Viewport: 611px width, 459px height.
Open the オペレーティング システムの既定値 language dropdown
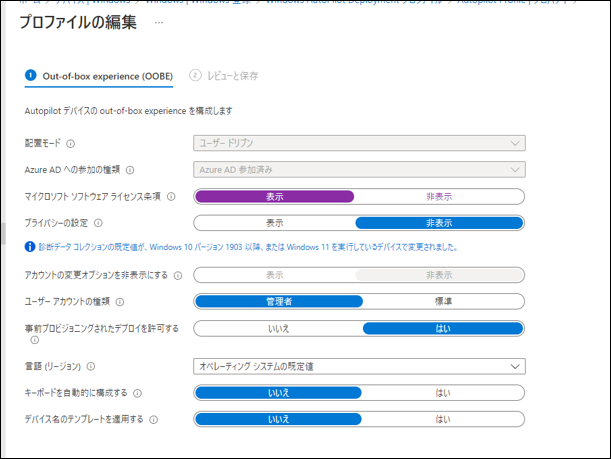pos(359,366)
